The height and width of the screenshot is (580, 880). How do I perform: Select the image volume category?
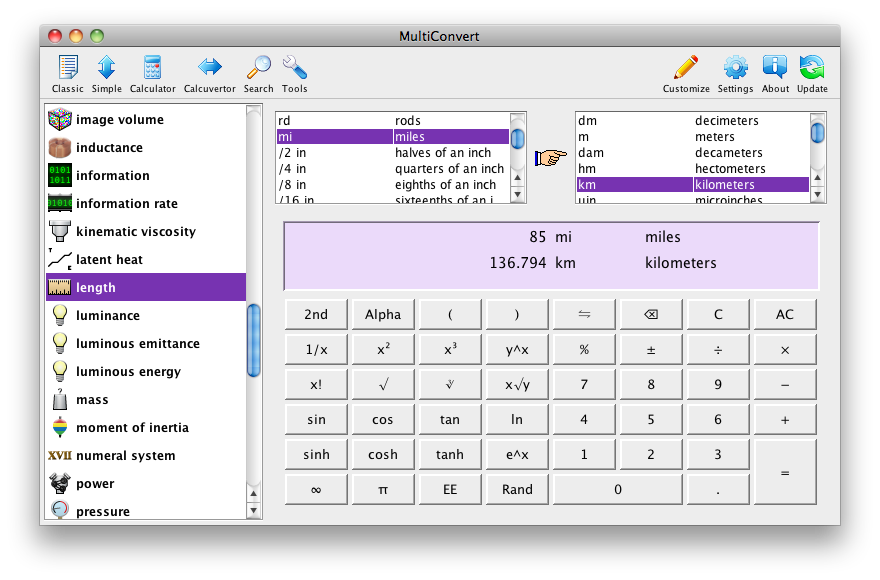pyautogui.click(x=146, y=120)
